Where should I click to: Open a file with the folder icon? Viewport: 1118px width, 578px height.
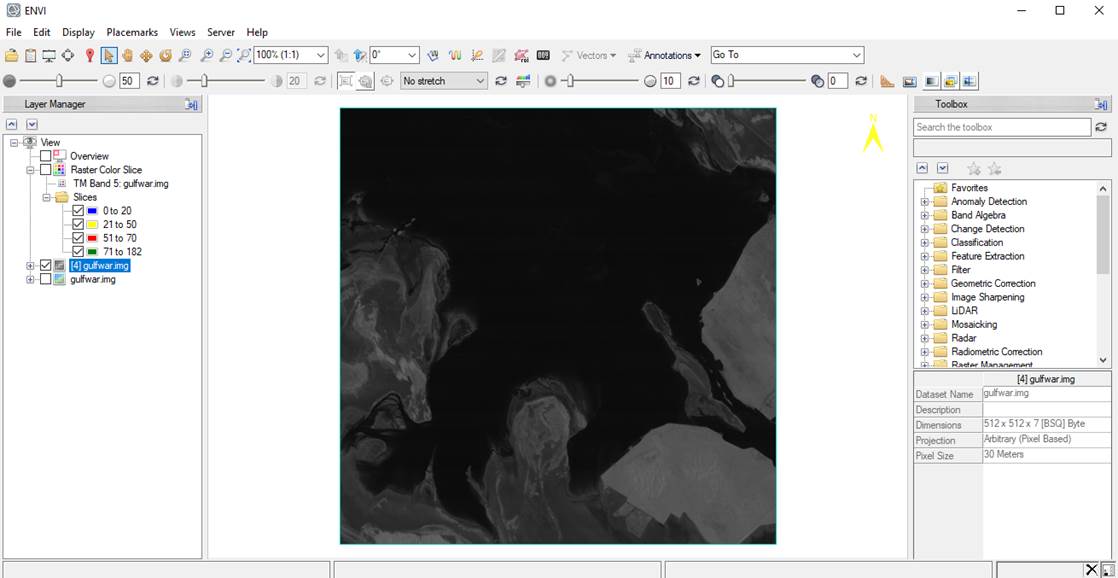pos(11,55)
